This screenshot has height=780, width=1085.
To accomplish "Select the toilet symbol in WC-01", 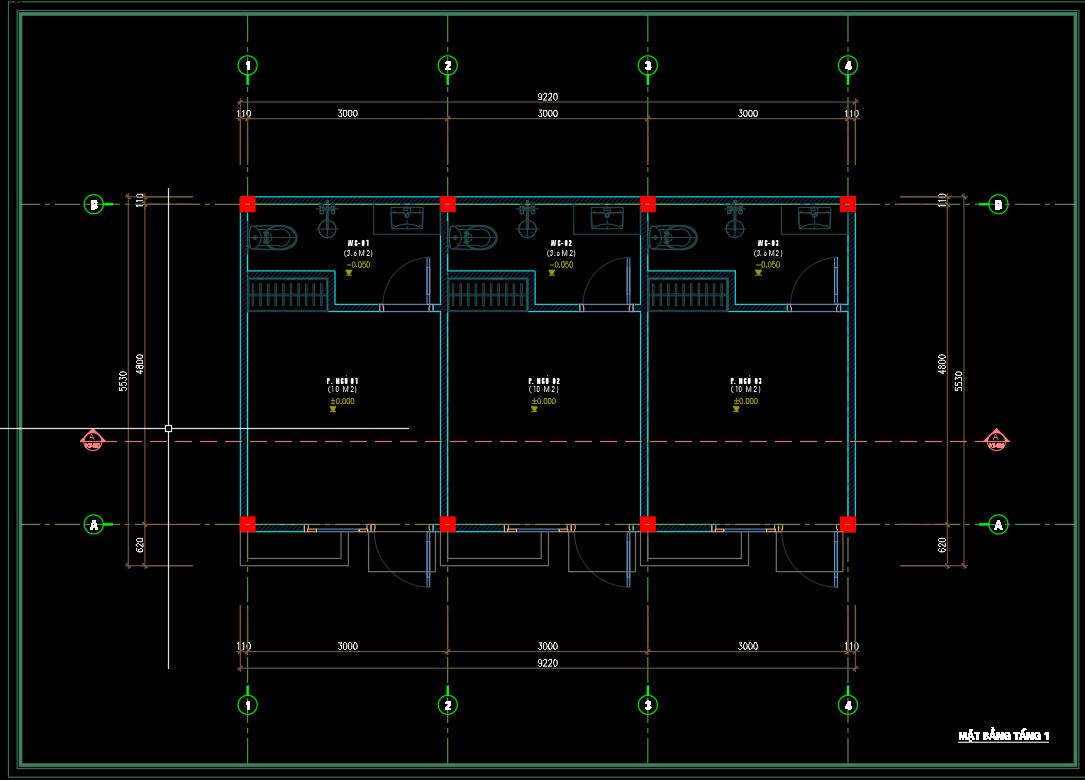I will point(273,237).
